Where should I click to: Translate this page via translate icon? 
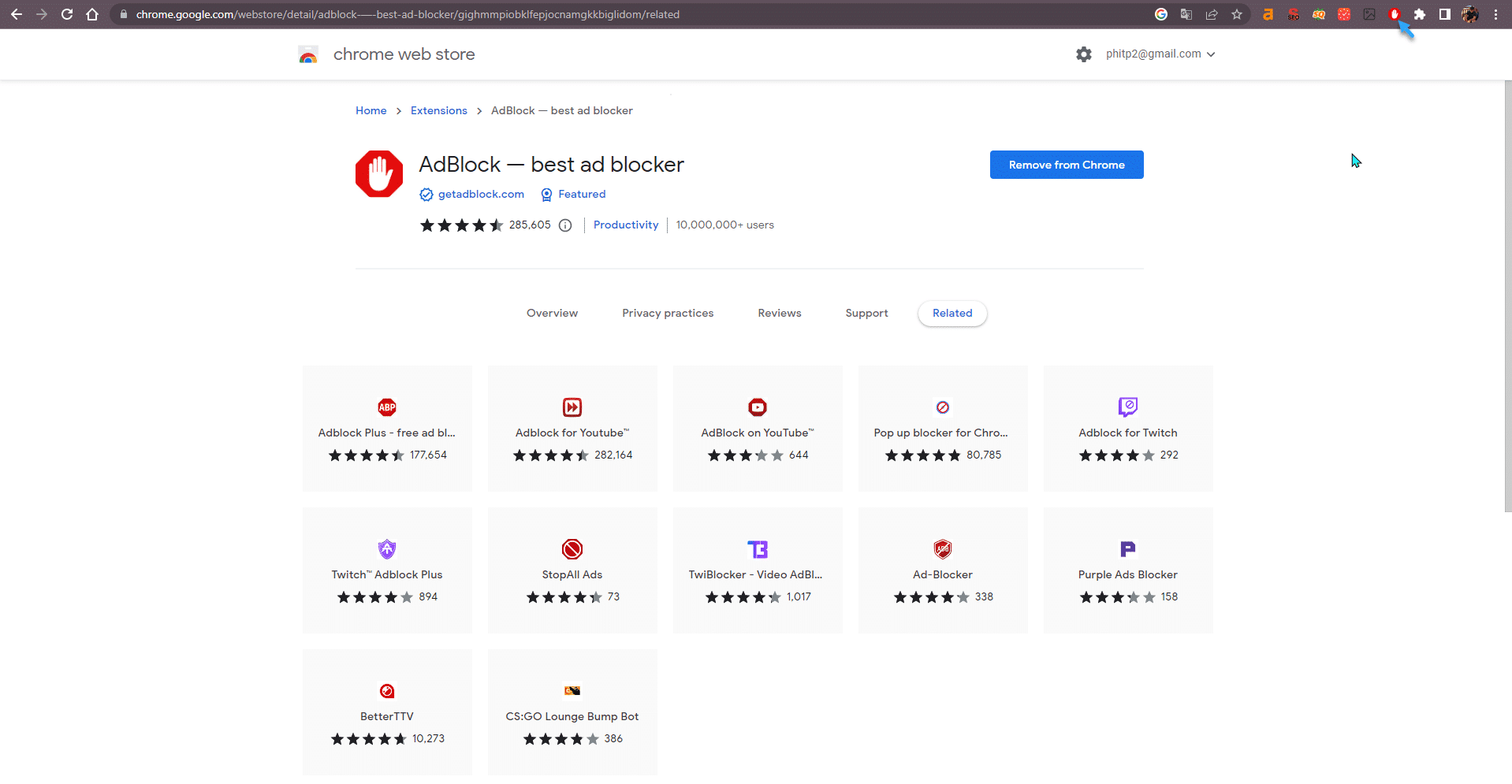tap(1186, 14)
